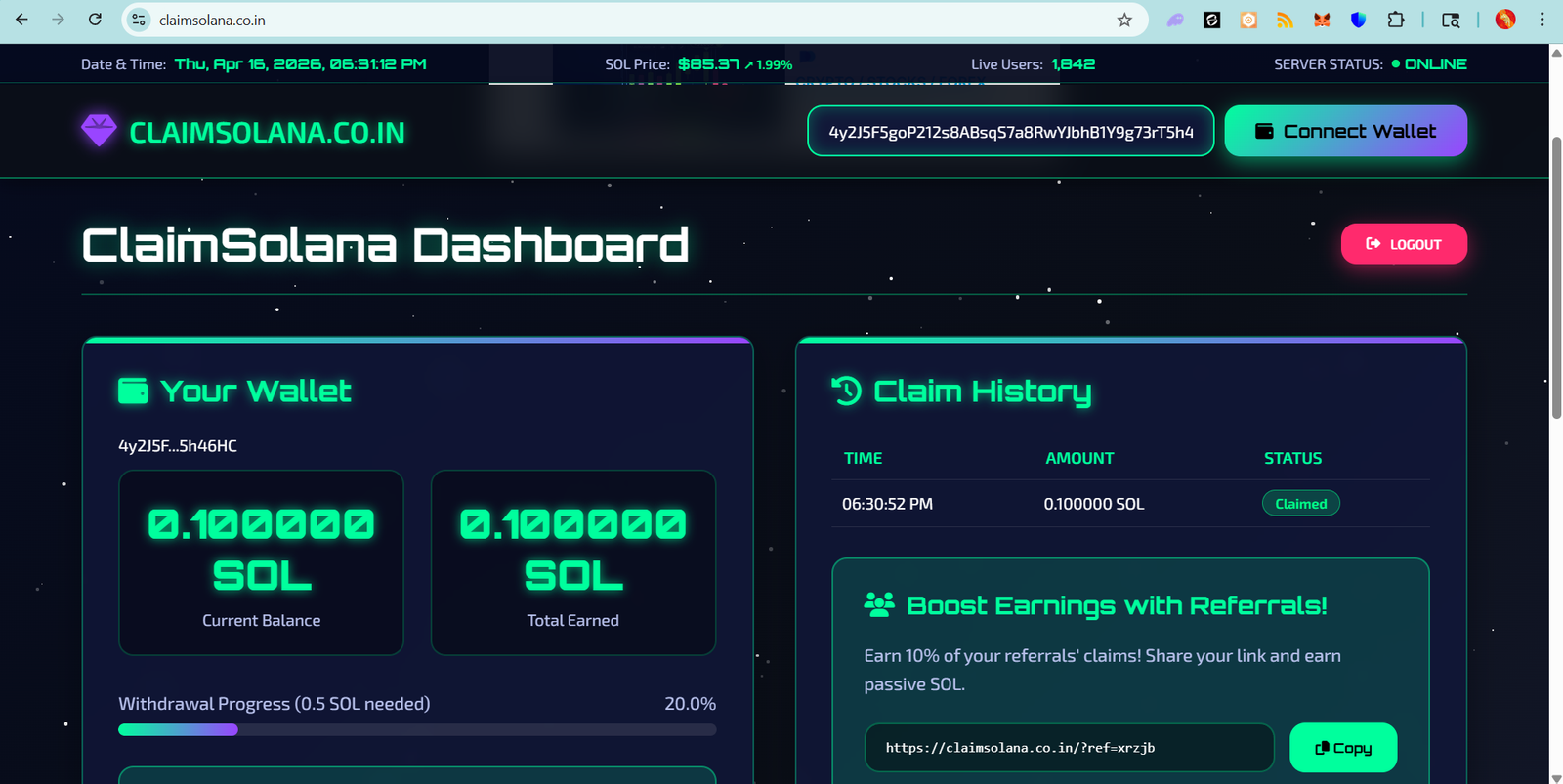Click the orange RSS feed extension icon
1563x784 pixels.
(x=1285, y=20)
